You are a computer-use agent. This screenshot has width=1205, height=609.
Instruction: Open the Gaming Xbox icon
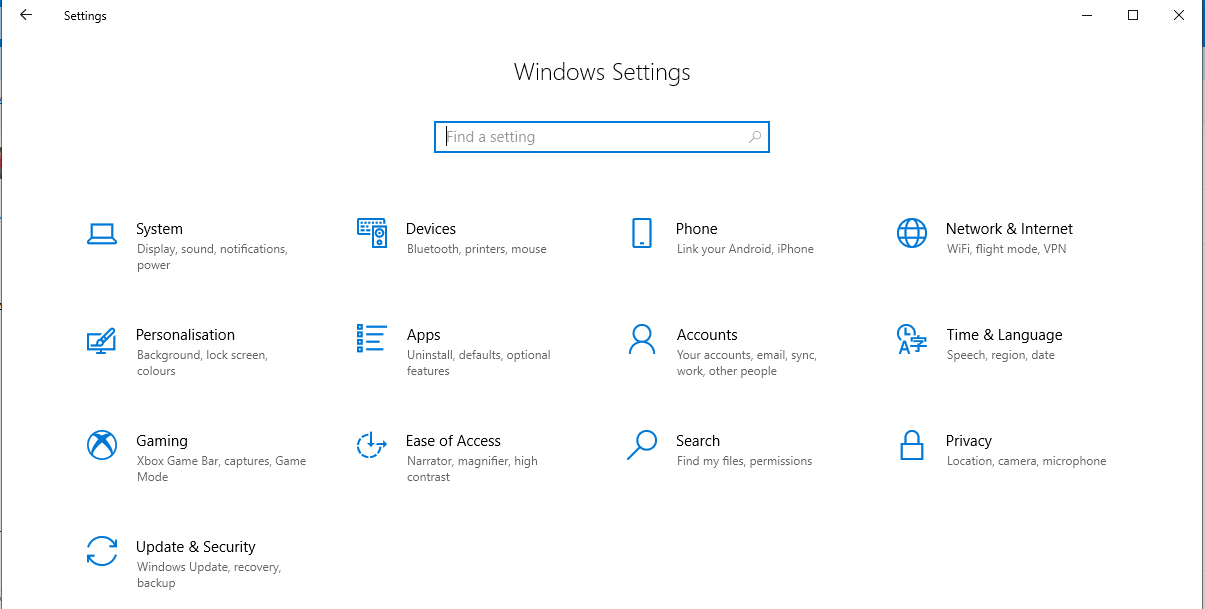click(x=102, y=445)
